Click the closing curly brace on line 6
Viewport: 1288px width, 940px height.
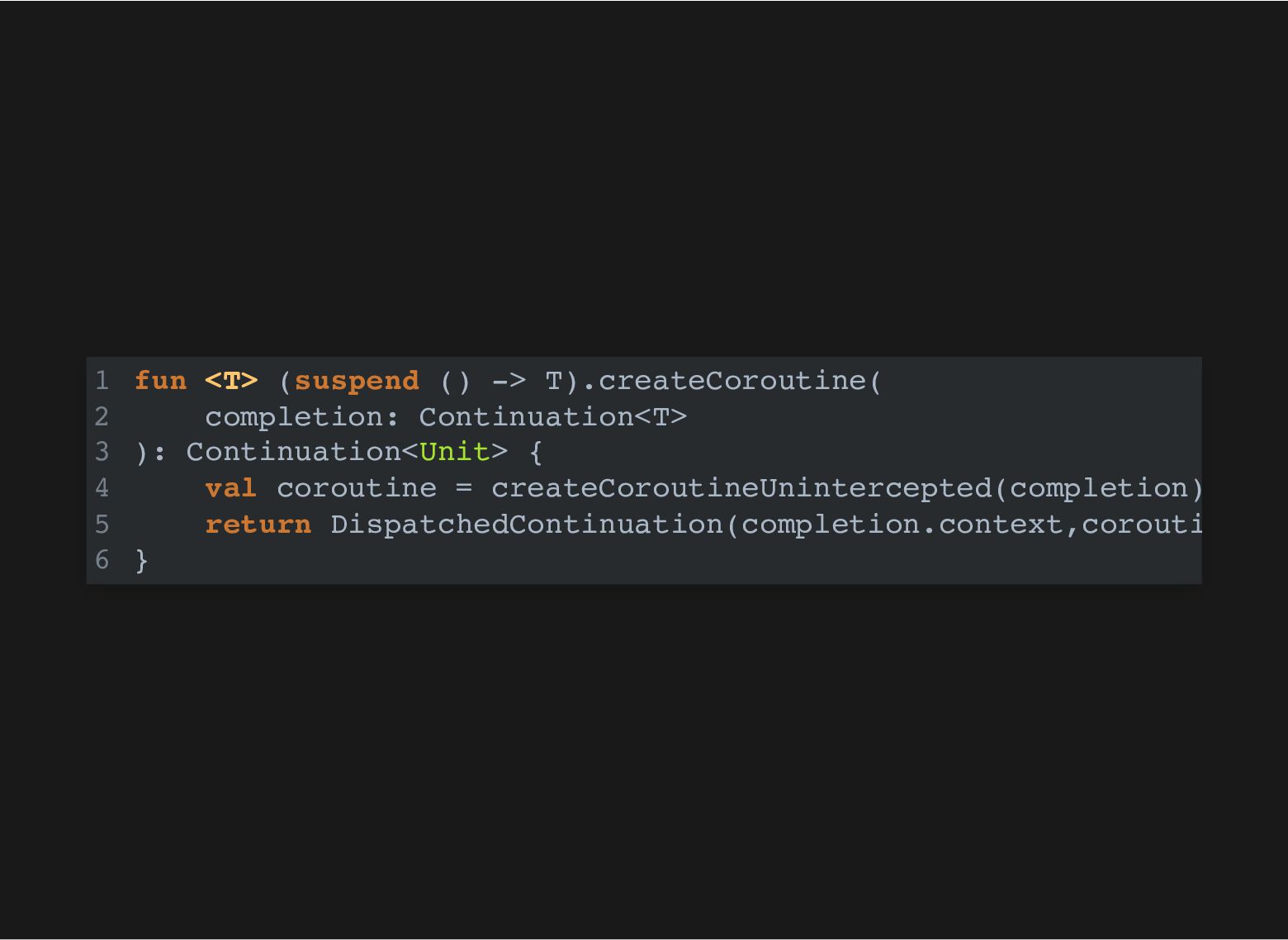142,561
